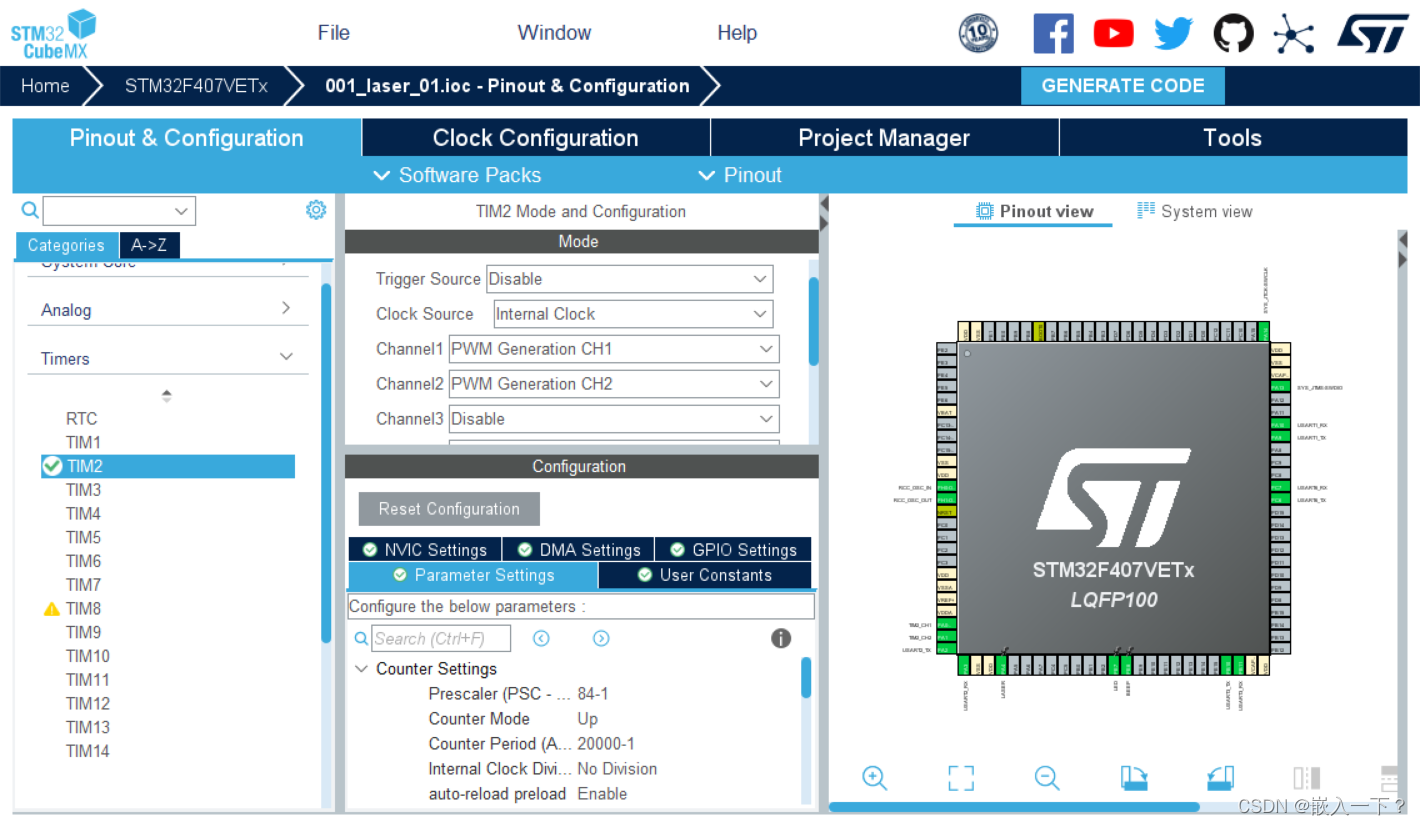
Task: Click the Prescaler value 84-1
Action: (x=593, y=694)
